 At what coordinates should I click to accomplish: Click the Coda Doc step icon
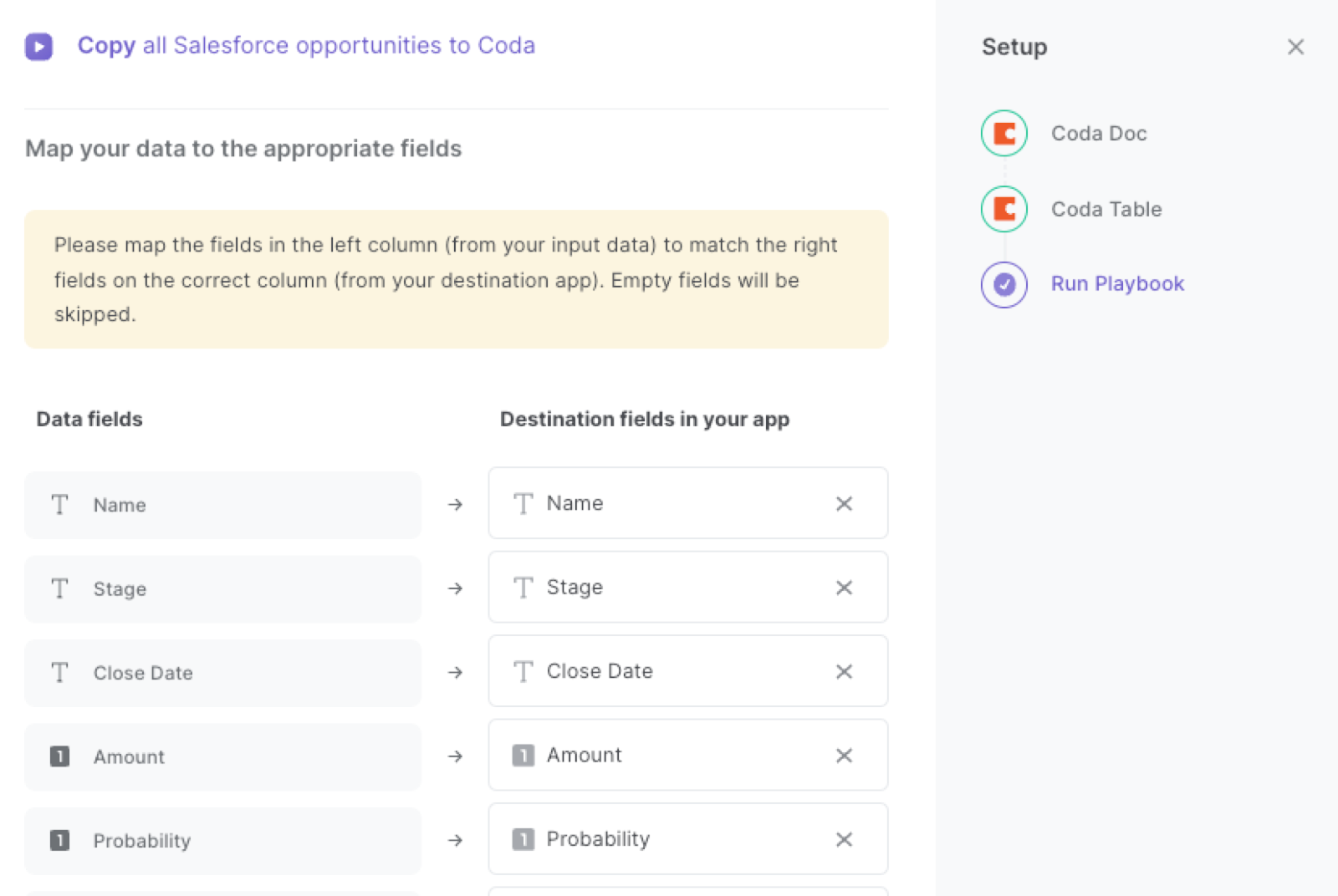pos(1004,133)
